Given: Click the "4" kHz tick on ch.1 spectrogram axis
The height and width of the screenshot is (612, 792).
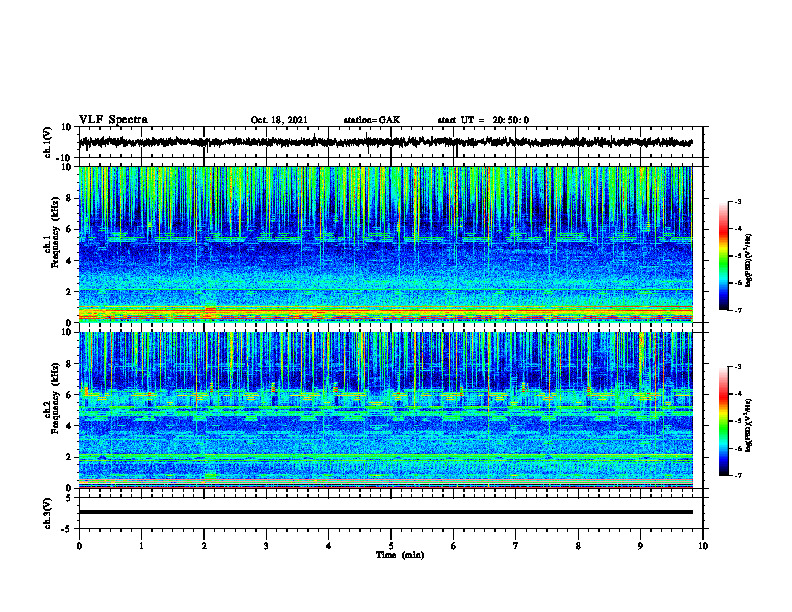Looking at the screenshot, I should point(69,261).
